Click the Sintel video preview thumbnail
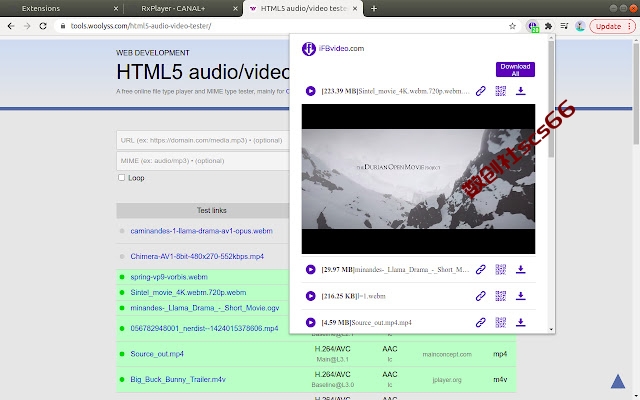The image size is (640, 400). point(418,179)
